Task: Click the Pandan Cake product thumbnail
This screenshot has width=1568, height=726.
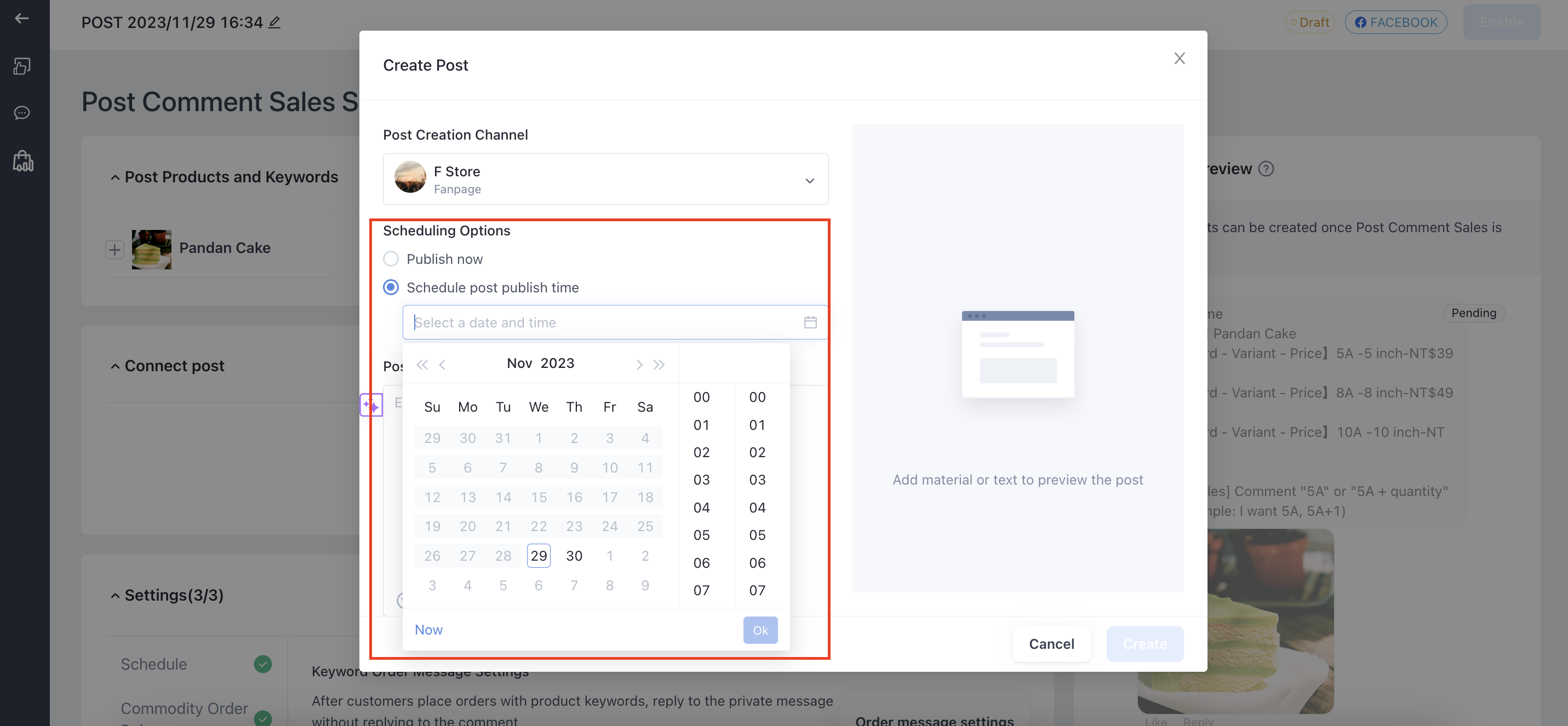Action: click(x=152, y=250)
